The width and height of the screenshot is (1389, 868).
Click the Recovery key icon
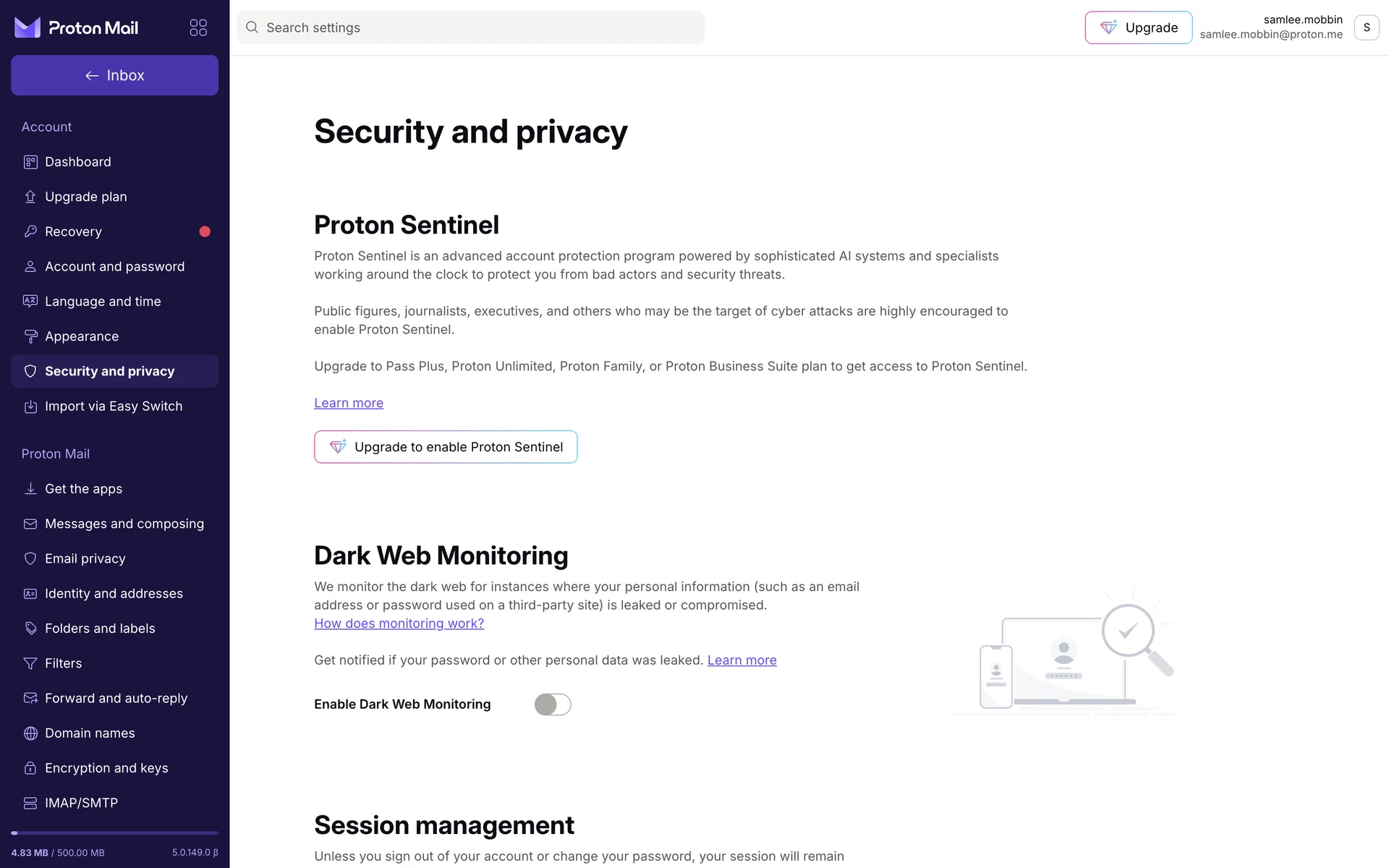click(30, 231)
